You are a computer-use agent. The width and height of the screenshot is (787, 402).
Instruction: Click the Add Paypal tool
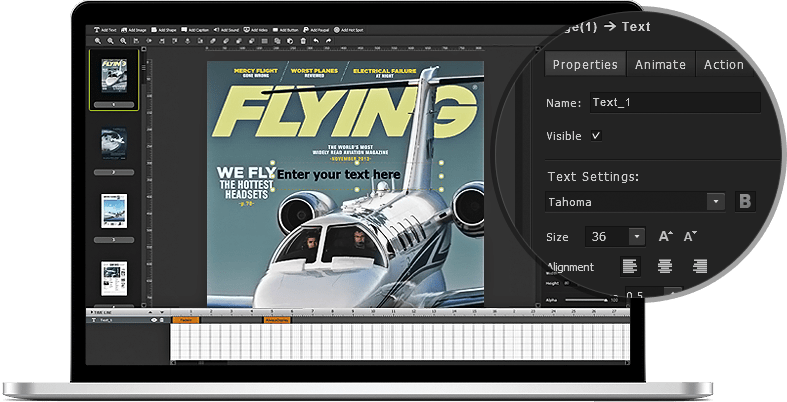316,30
